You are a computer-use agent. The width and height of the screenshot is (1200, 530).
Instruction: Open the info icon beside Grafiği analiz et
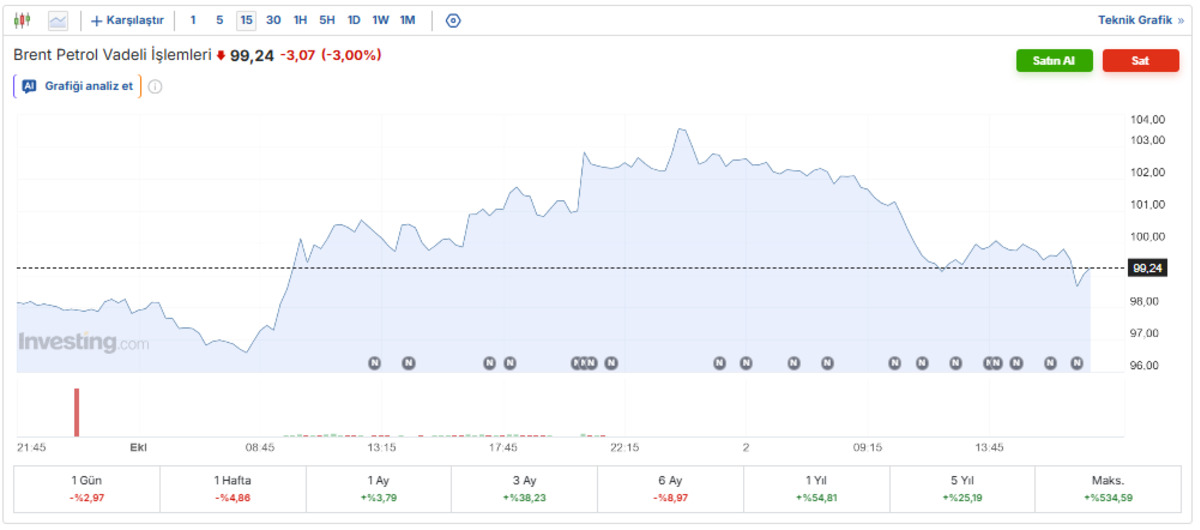point(156,86)
